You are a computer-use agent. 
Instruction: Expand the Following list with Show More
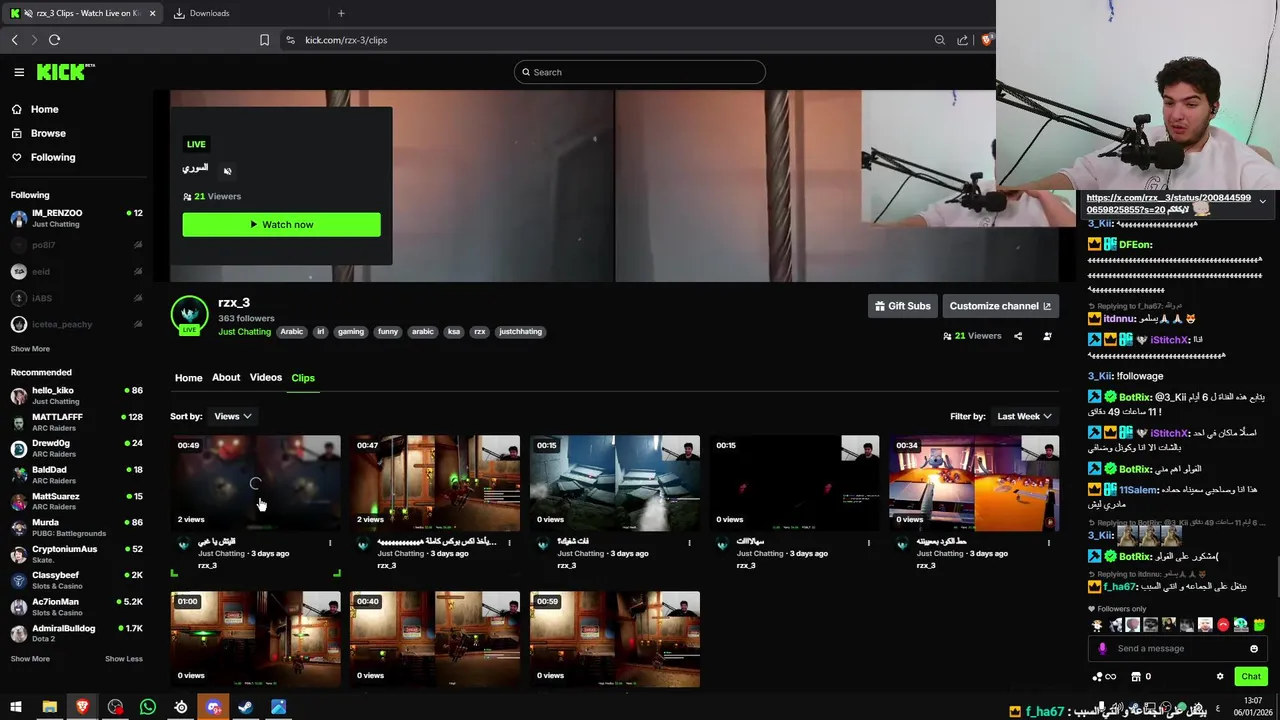(x=30, y=349)
